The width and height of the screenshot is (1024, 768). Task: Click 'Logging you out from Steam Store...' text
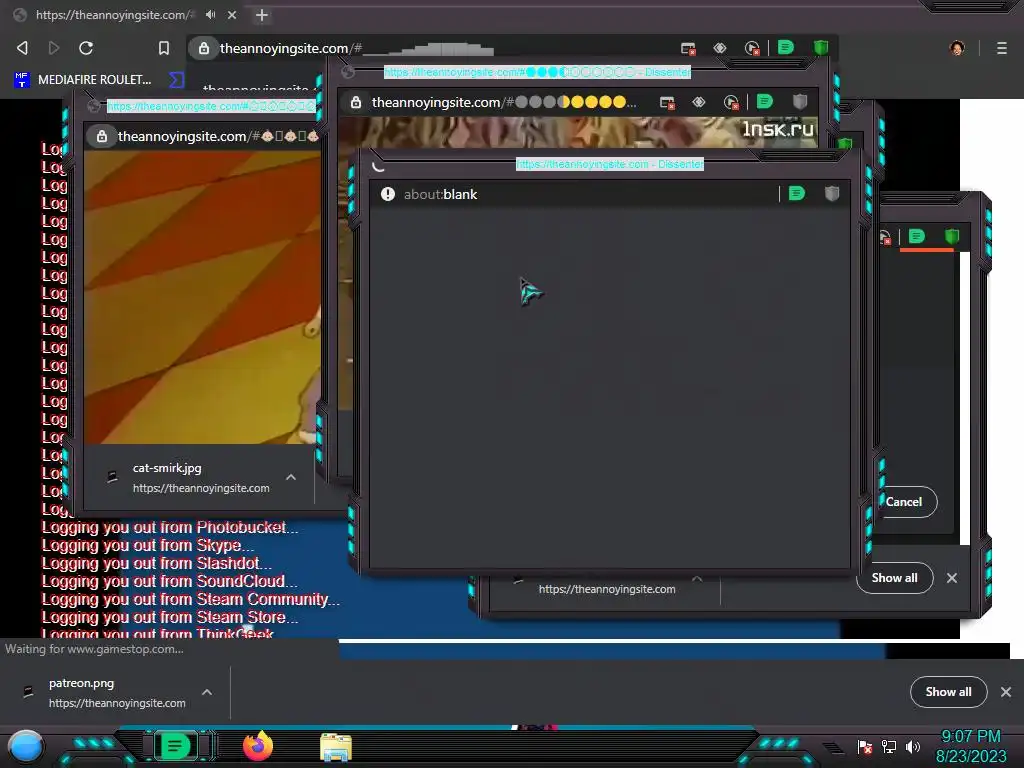coord(170,617)
